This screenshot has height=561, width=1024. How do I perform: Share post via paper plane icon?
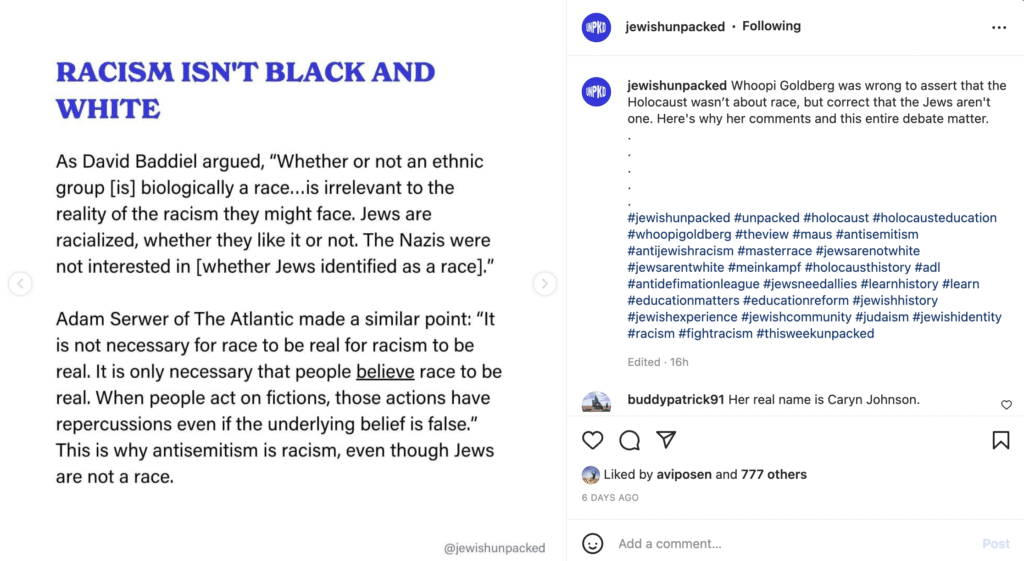pos(666,440)
